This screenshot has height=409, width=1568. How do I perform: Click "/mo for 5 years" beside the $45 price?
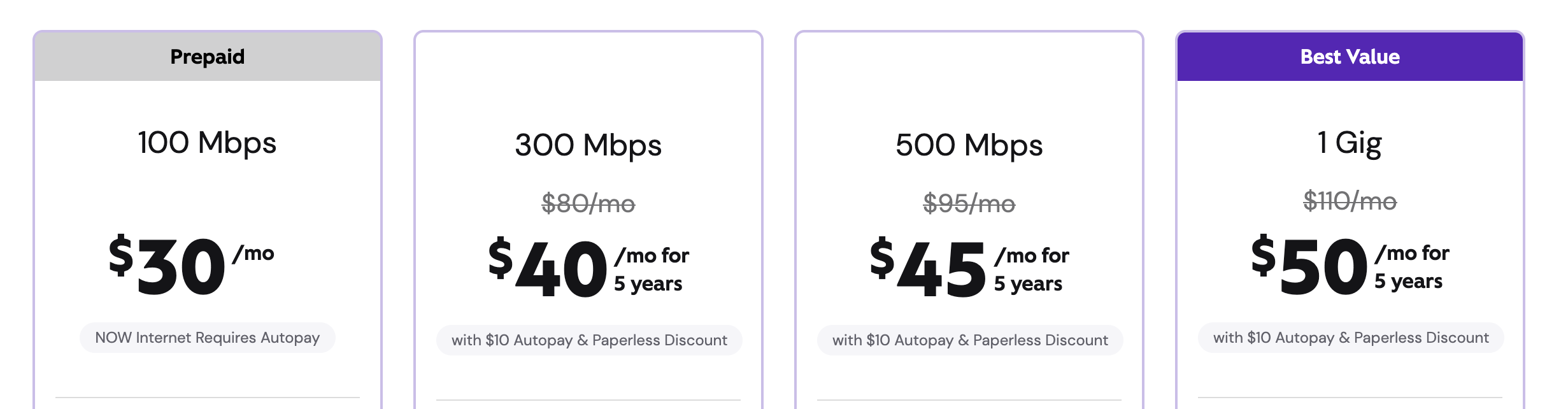[1031, 269]
